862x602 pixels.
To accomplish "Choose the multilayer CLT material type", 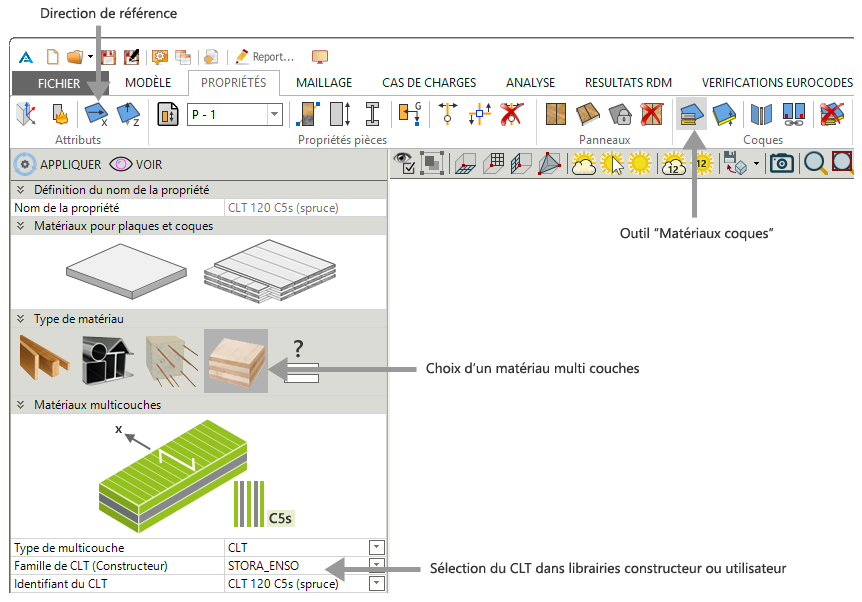I will coord(236,361).
